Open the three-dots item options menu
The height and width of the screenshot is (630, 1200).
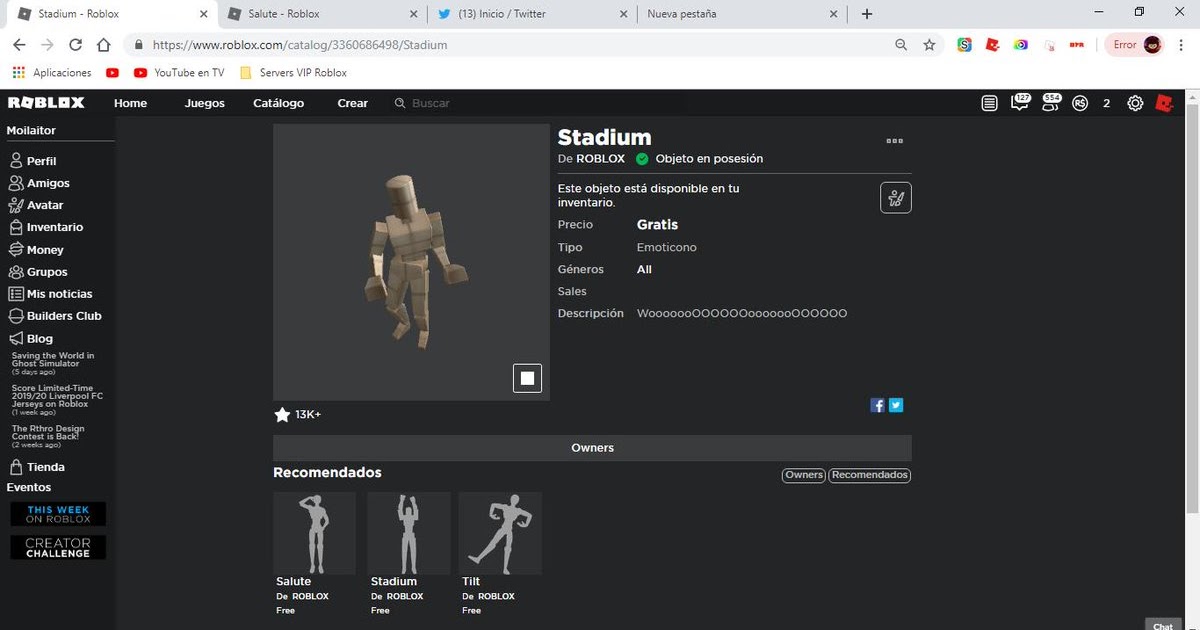[895, 141]
